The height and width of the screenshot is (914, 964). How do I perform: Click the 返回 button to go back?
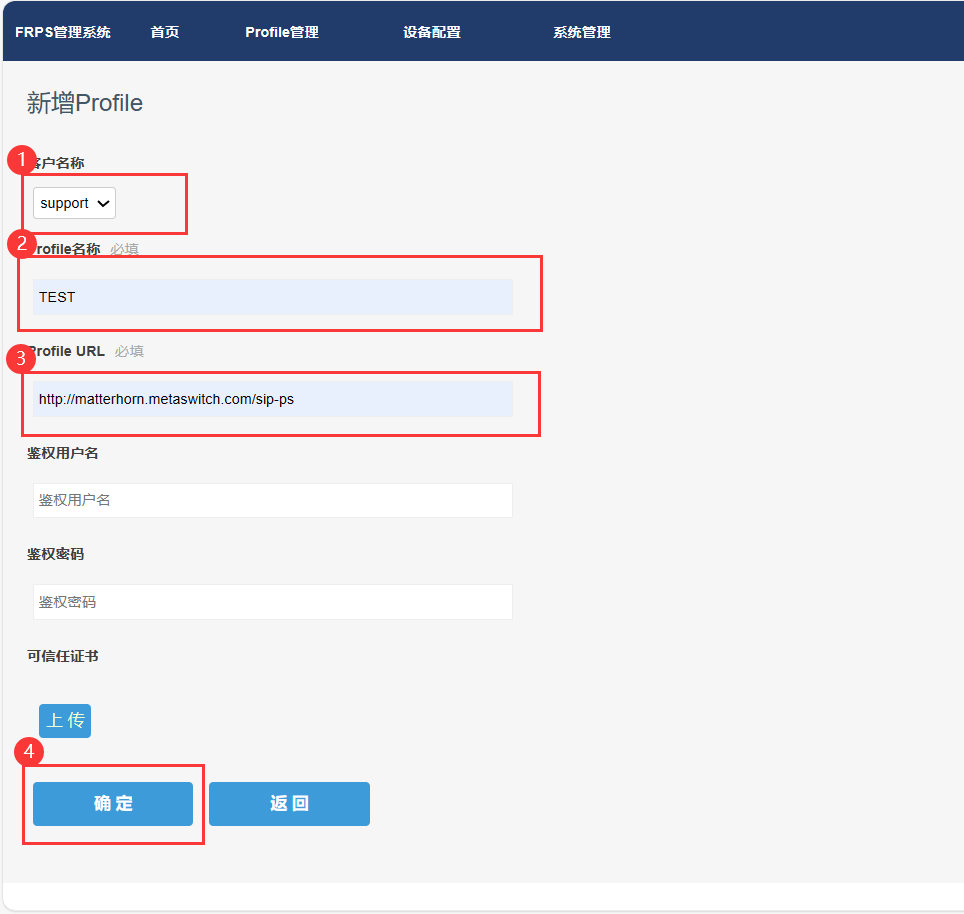289,804
